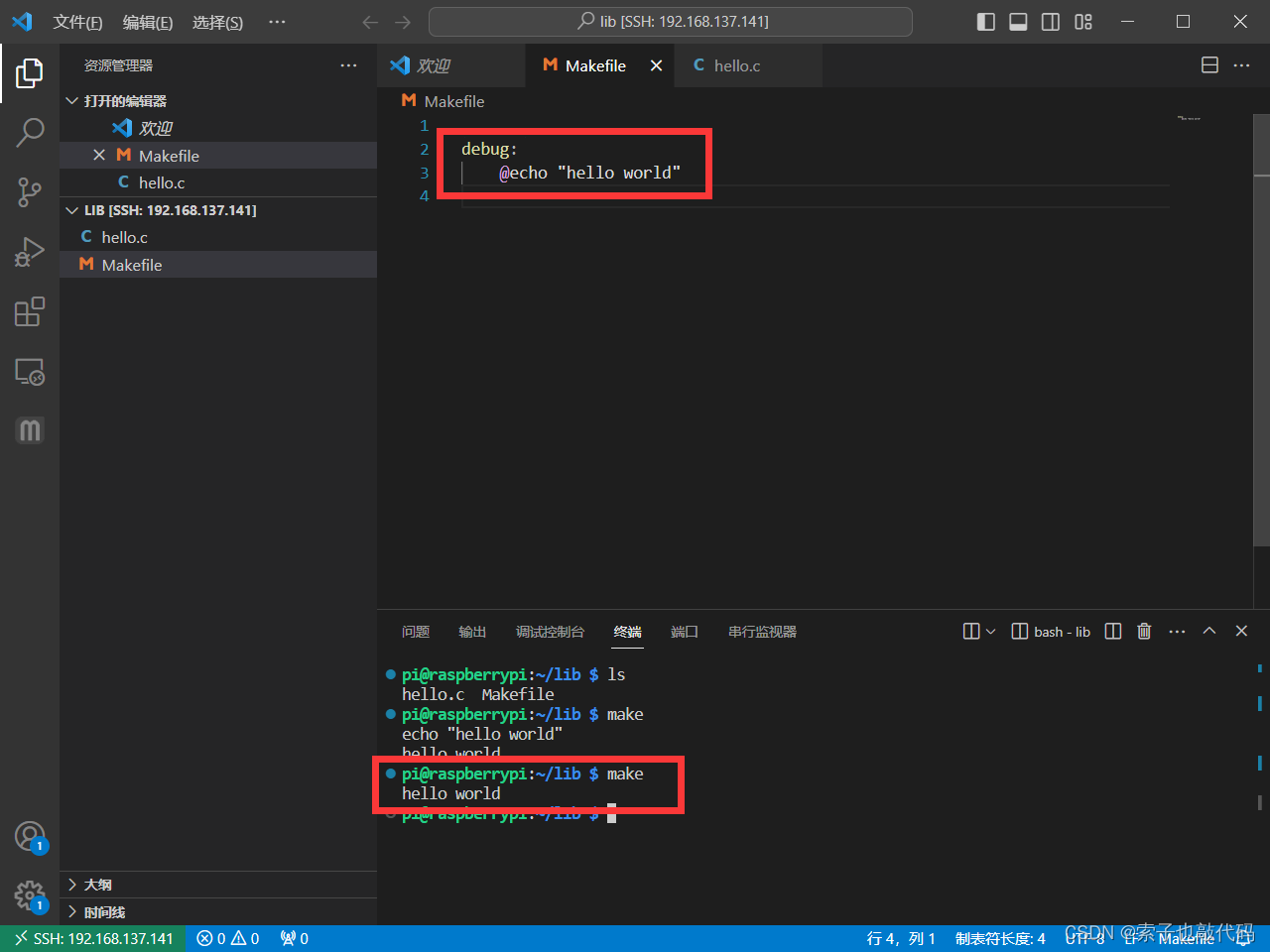Open terminal panel more actions
Image resolution: width=1270 pixels, height=952 pixels.
[x=1177, y=632]
